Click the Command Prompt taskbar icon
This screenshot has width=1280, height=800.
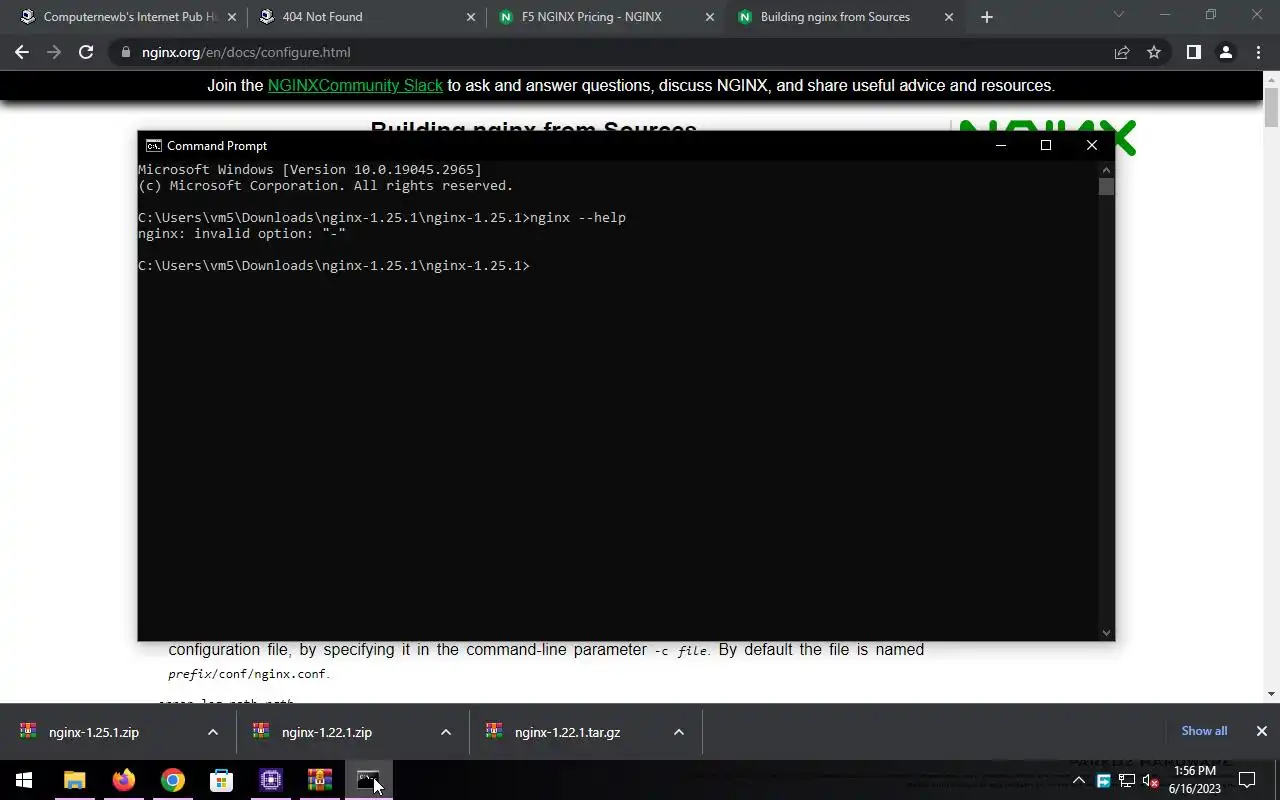pos(368,780)
